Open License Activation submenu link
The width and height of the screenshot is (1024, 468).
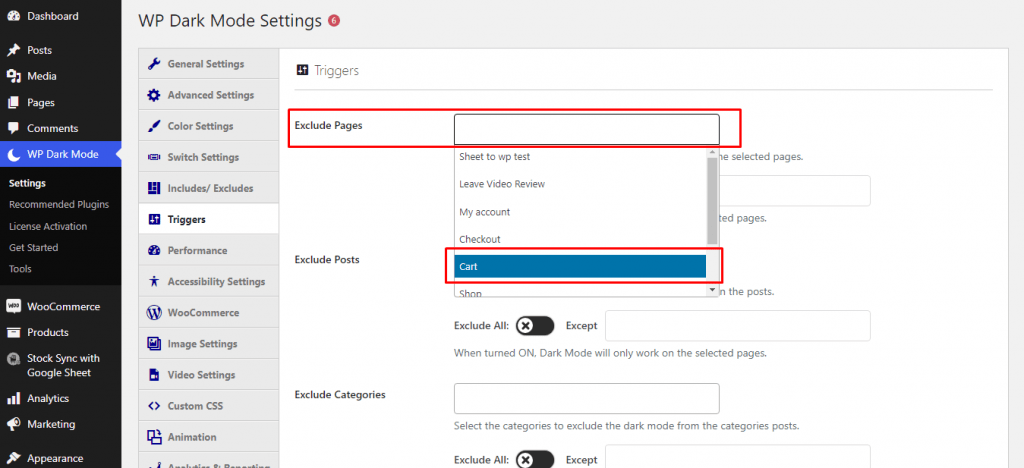click(x=48, y=226)
